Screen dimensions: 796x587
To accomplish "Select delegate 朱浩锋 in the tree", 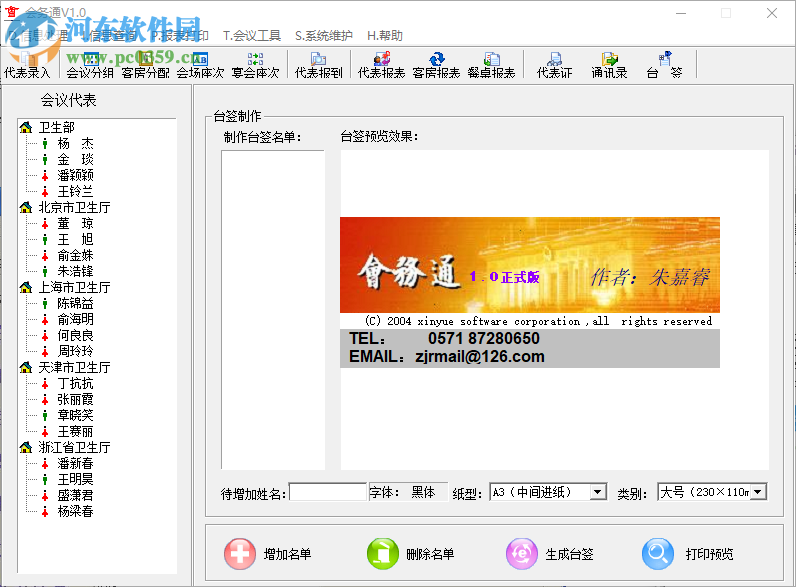I will [75, 271].
